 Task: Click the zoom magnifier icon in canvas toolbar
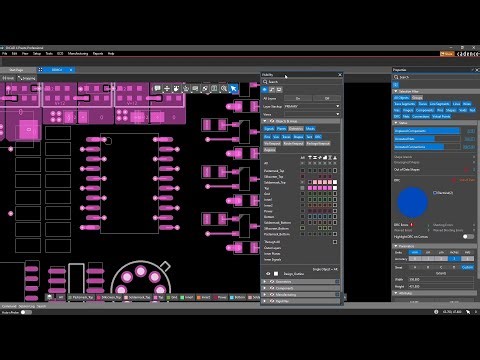click(x=224, y=89)
